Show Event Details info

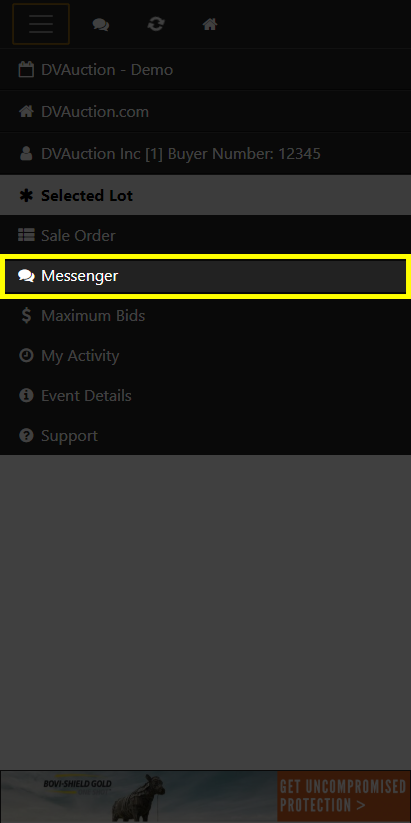coord(205,395)
